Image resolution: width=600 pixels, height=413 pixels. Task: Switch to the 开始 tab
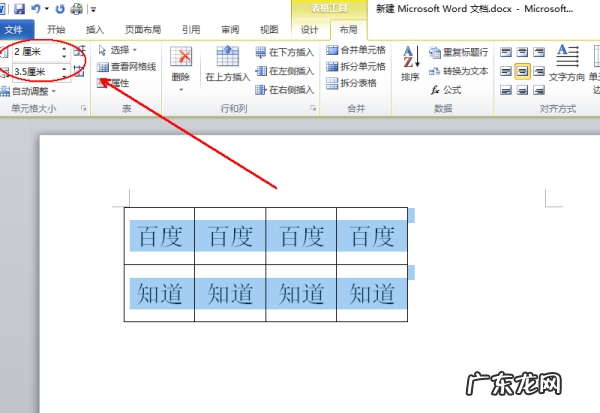[56, 29]
